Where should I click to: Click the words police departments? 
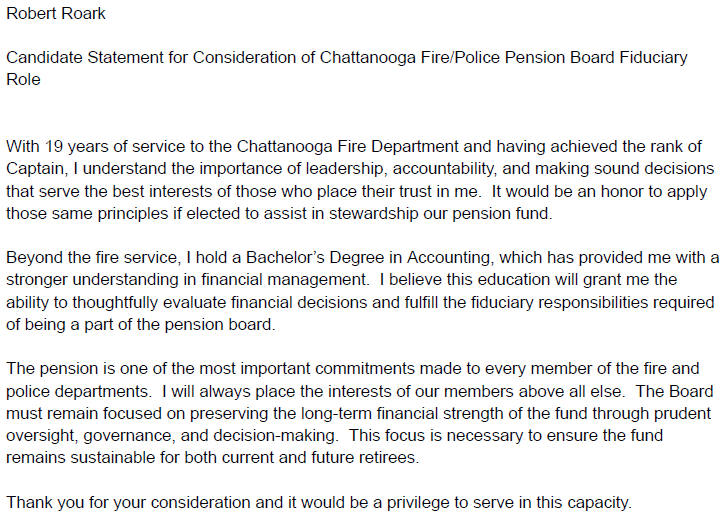point(79,391)
